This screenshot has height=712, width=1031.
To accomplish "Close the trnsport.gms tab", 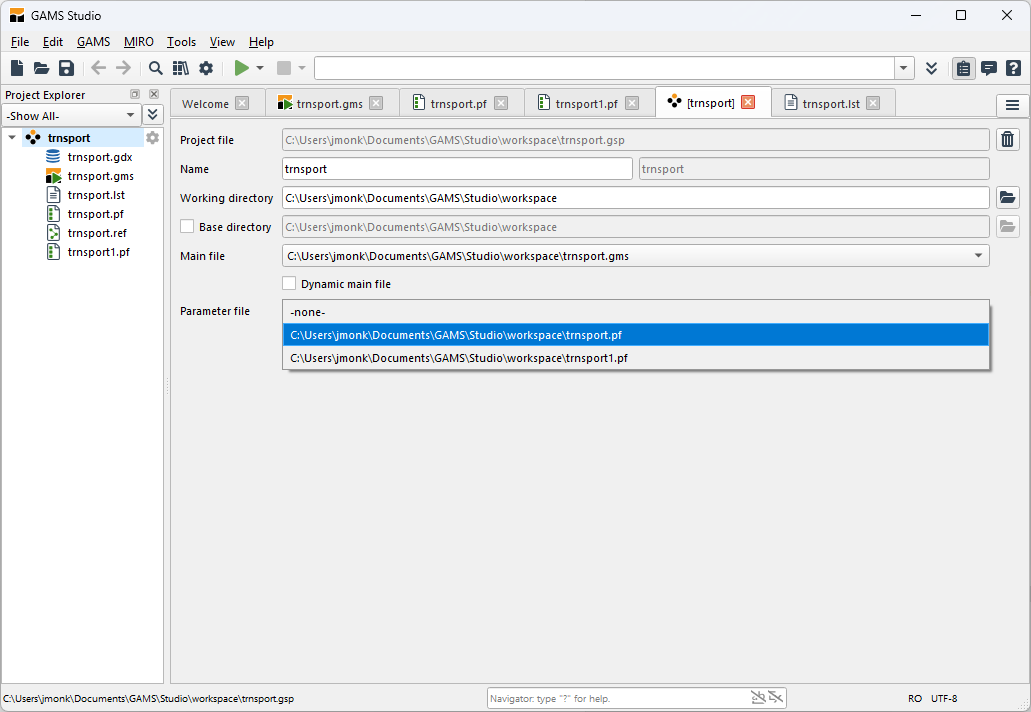I will (376, 103).
